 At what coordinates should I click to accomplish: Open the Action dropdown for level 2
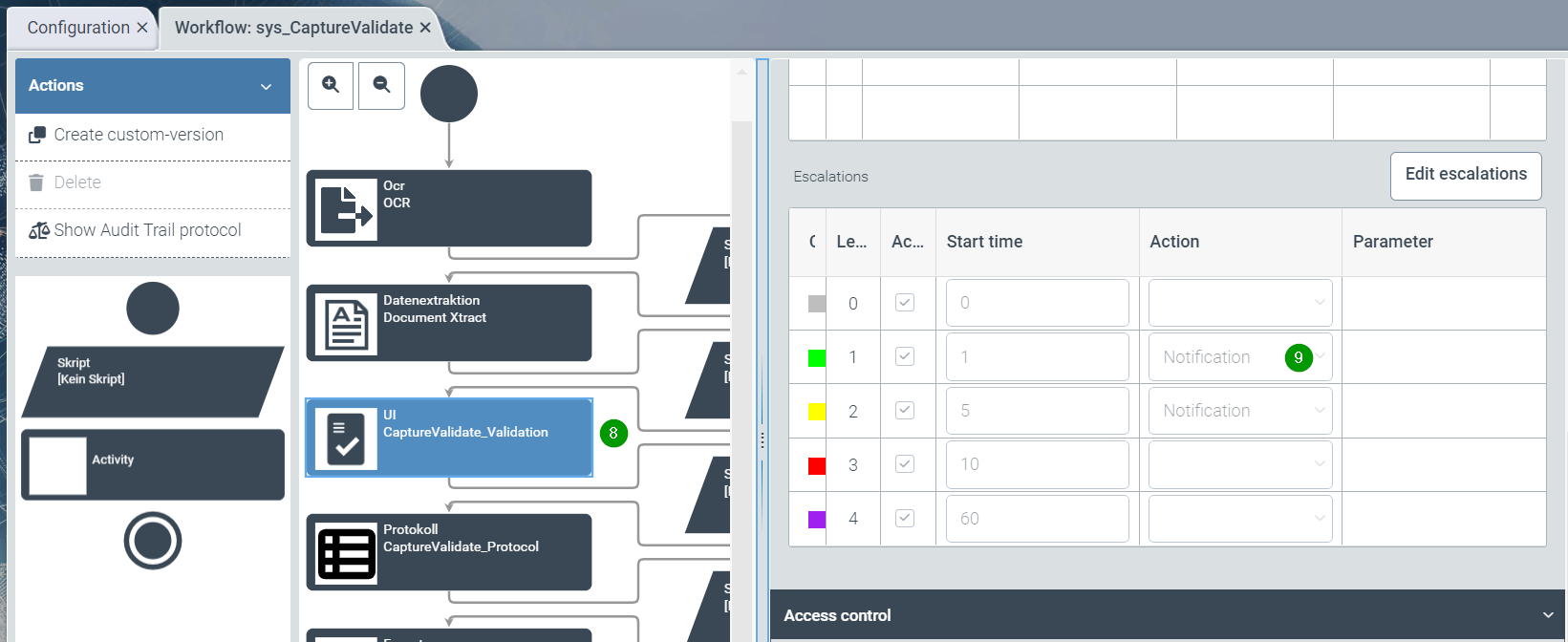1239,411
